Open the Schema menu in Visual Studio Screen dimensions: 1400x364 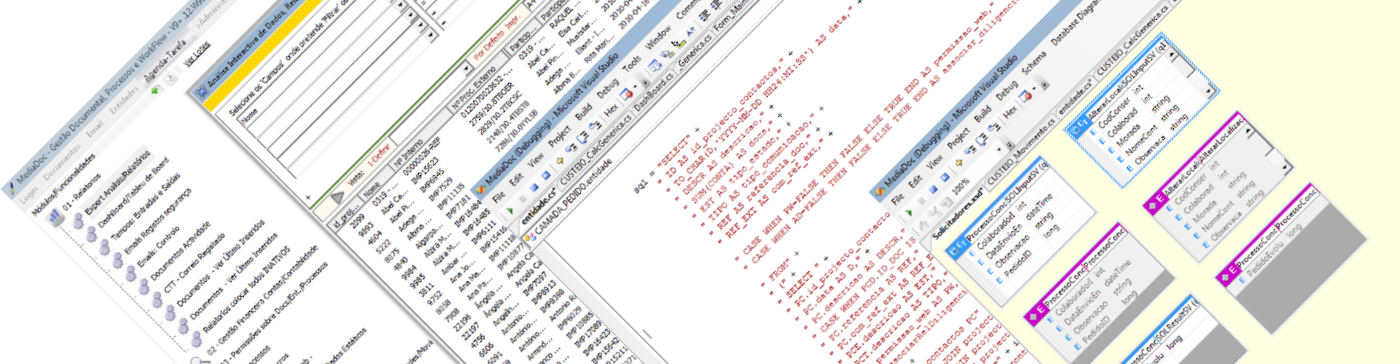coord(1034,62)
